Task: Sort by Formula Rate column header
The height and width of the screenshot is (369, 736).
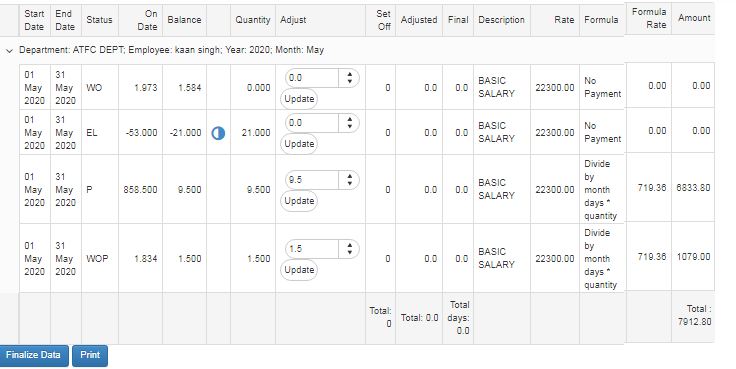Action: point(649,18)
